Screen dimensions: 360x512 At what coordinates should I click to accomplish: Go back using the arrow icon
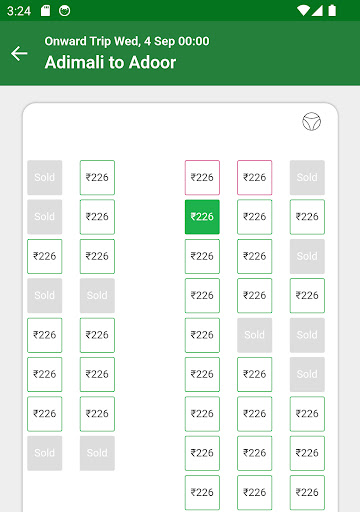point(19,53)
